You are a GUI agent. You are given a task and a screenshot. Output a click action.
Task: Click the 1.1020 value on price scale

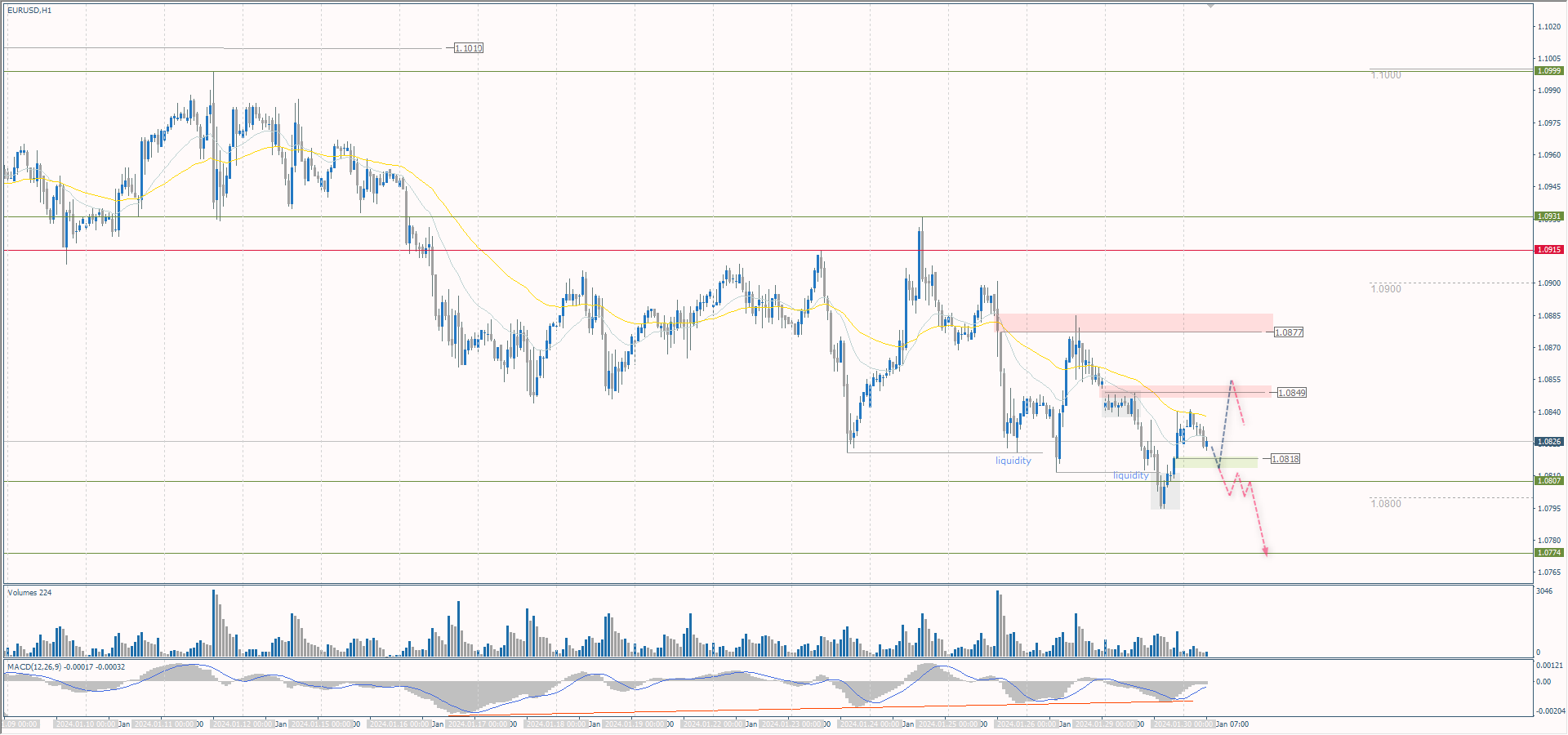tap(1549, 27)
